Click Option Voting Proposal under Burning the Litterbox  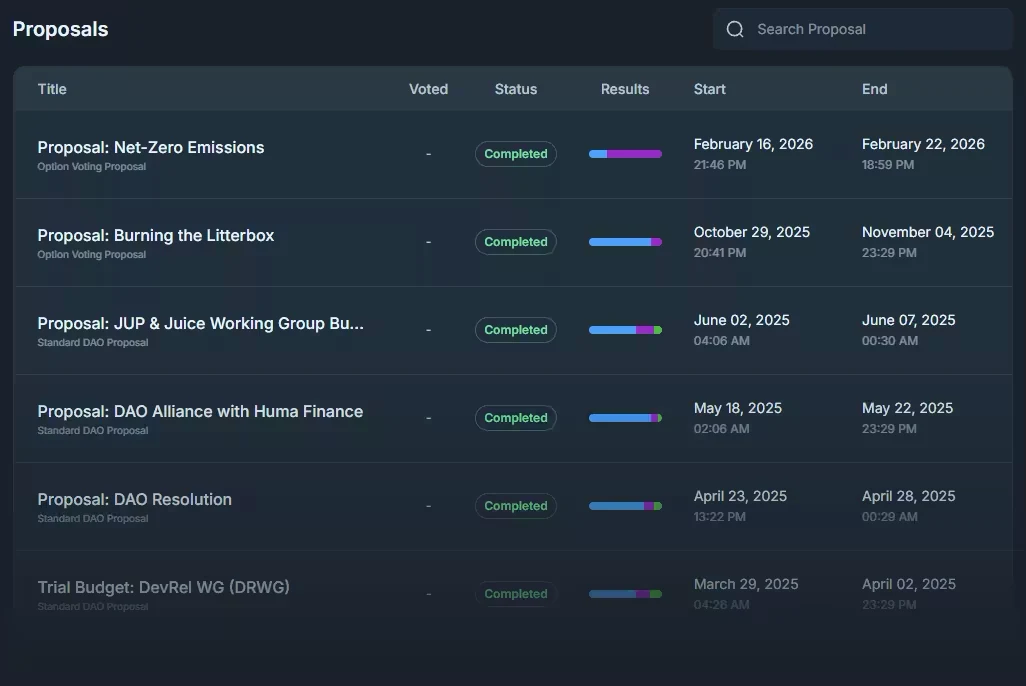(92, 255)
